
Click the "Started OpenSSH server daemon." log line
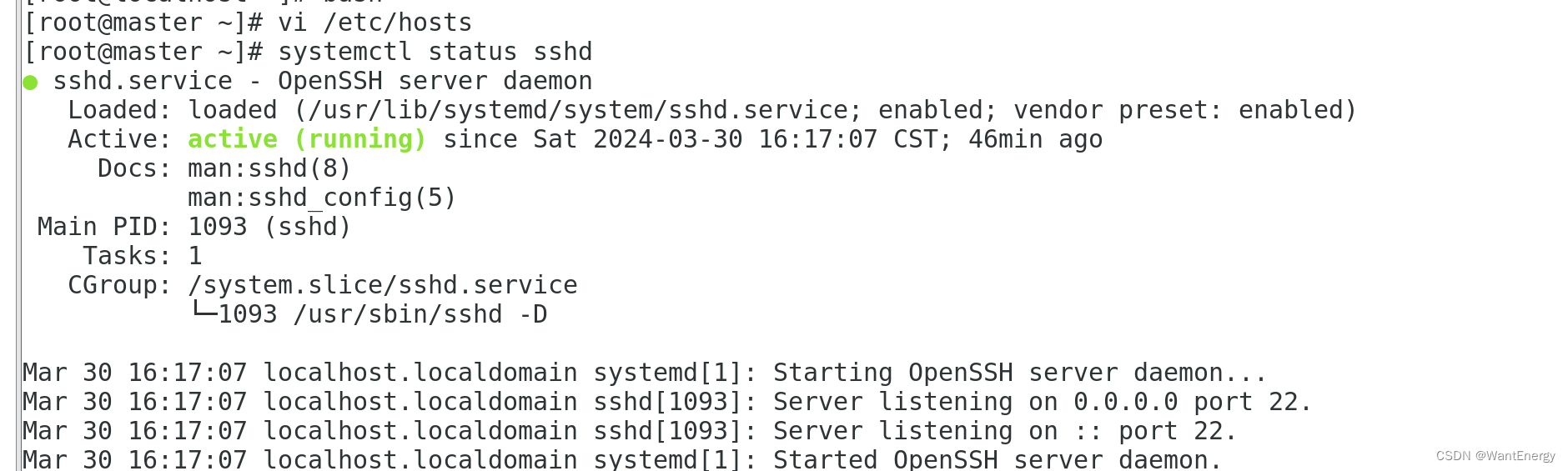pos(998,459)
